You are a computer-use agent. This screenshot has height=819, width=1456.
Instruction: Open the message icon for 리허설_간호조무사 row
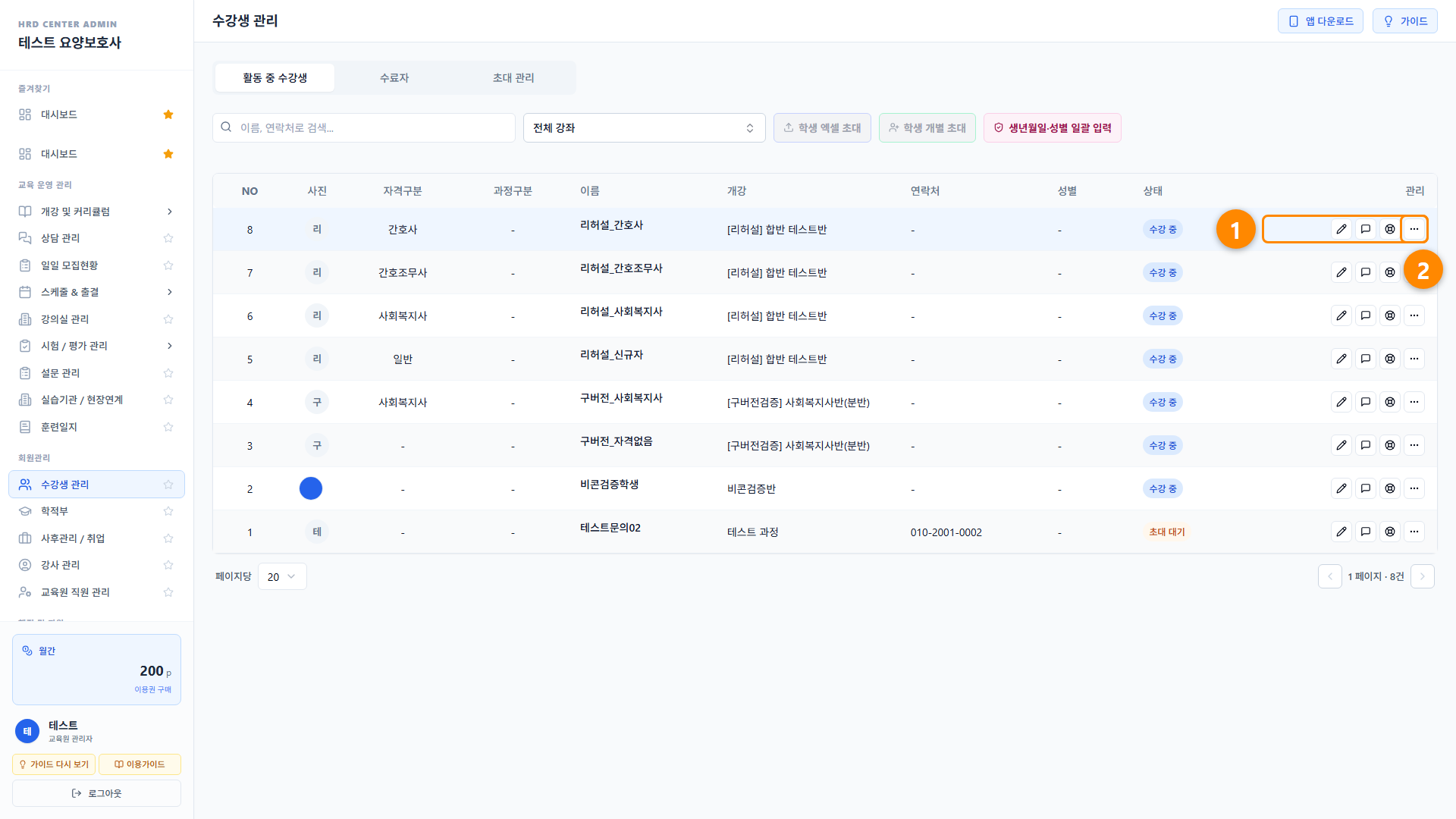pyautogui.click(x=1366, y=272)
